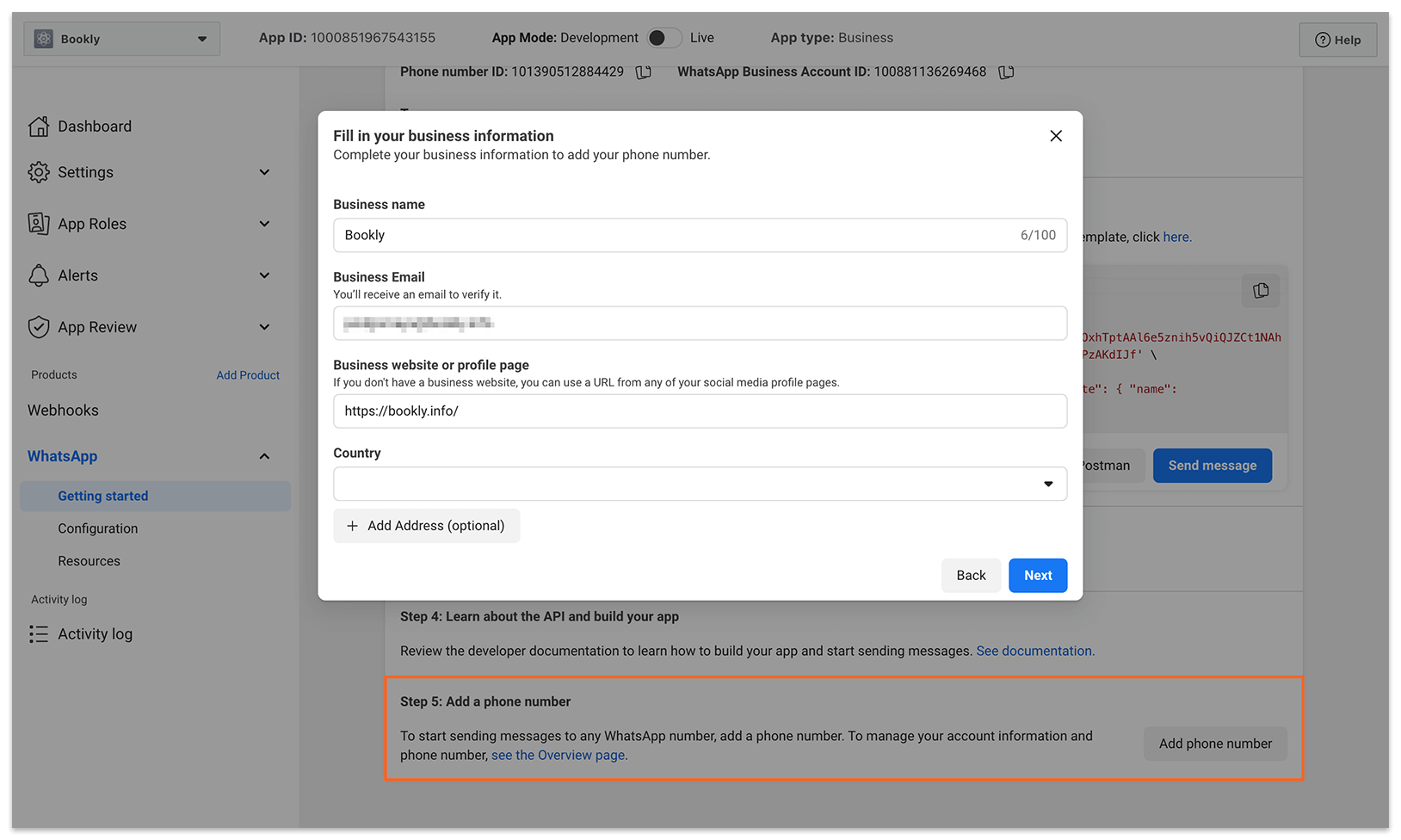Viewport: 1401px width, 840px height.
Task: Click the Add phone number button
Action: (x=1215, y=744)
